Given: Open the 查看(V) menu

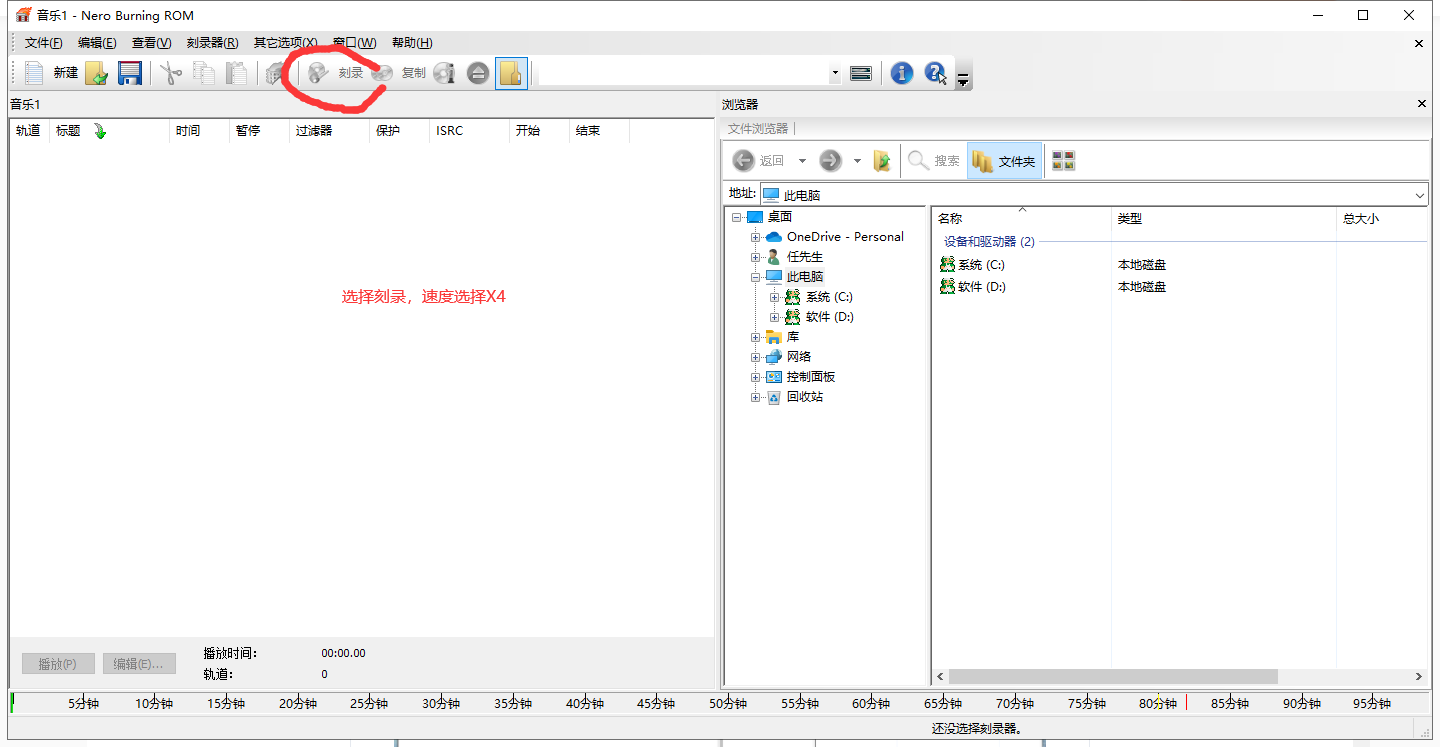Looking at the screenshot, I should pos(152,43).
